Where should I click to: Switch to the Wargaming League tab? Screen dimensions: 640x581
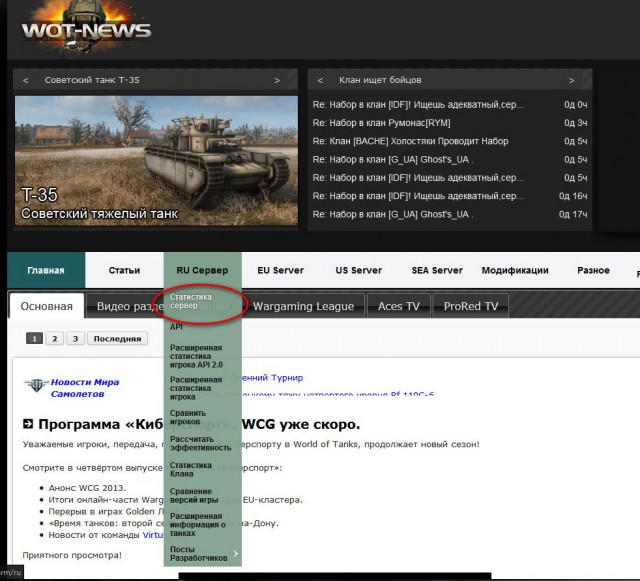pos(303,306)
